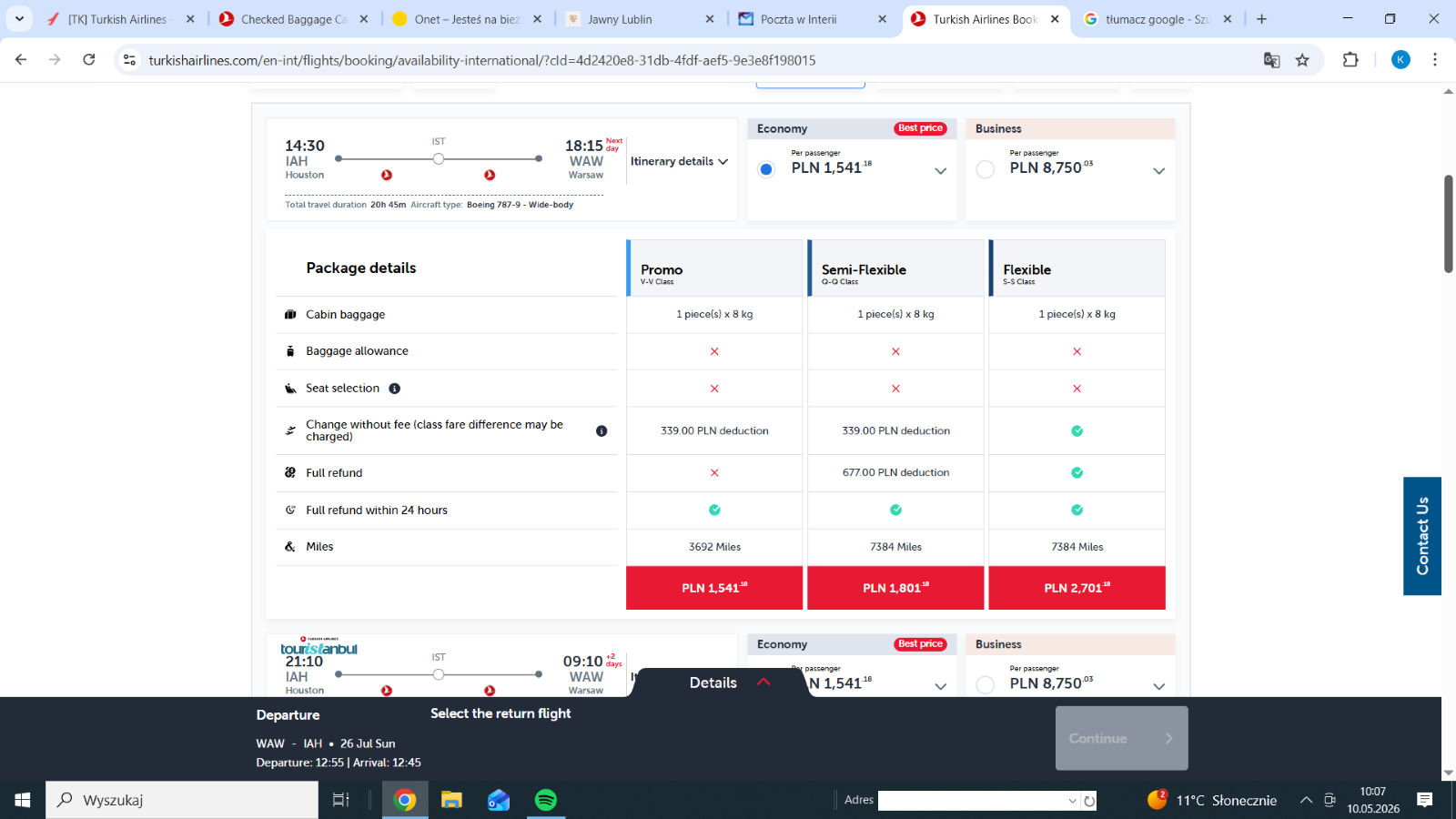Select Economy PLN 1,541 radio for 14:30 flight

pos(766,170)
